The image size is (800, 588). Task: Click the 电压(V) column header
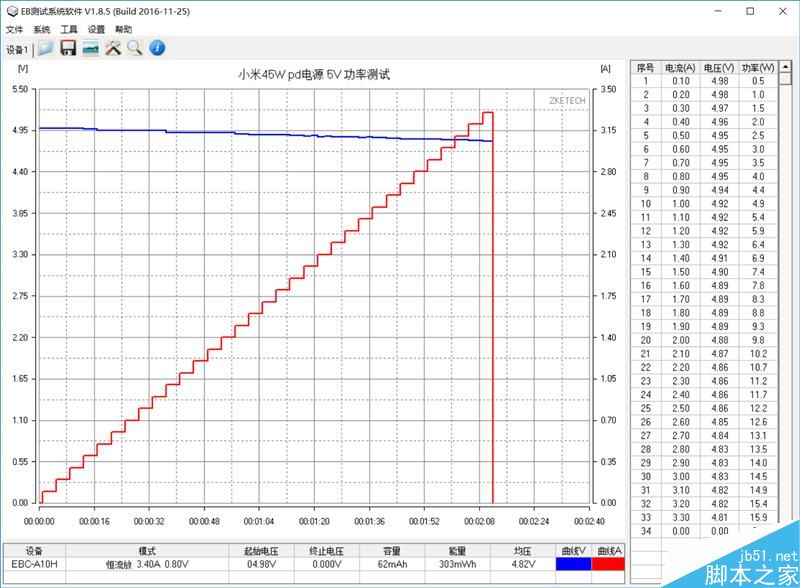tap(719, 67)
